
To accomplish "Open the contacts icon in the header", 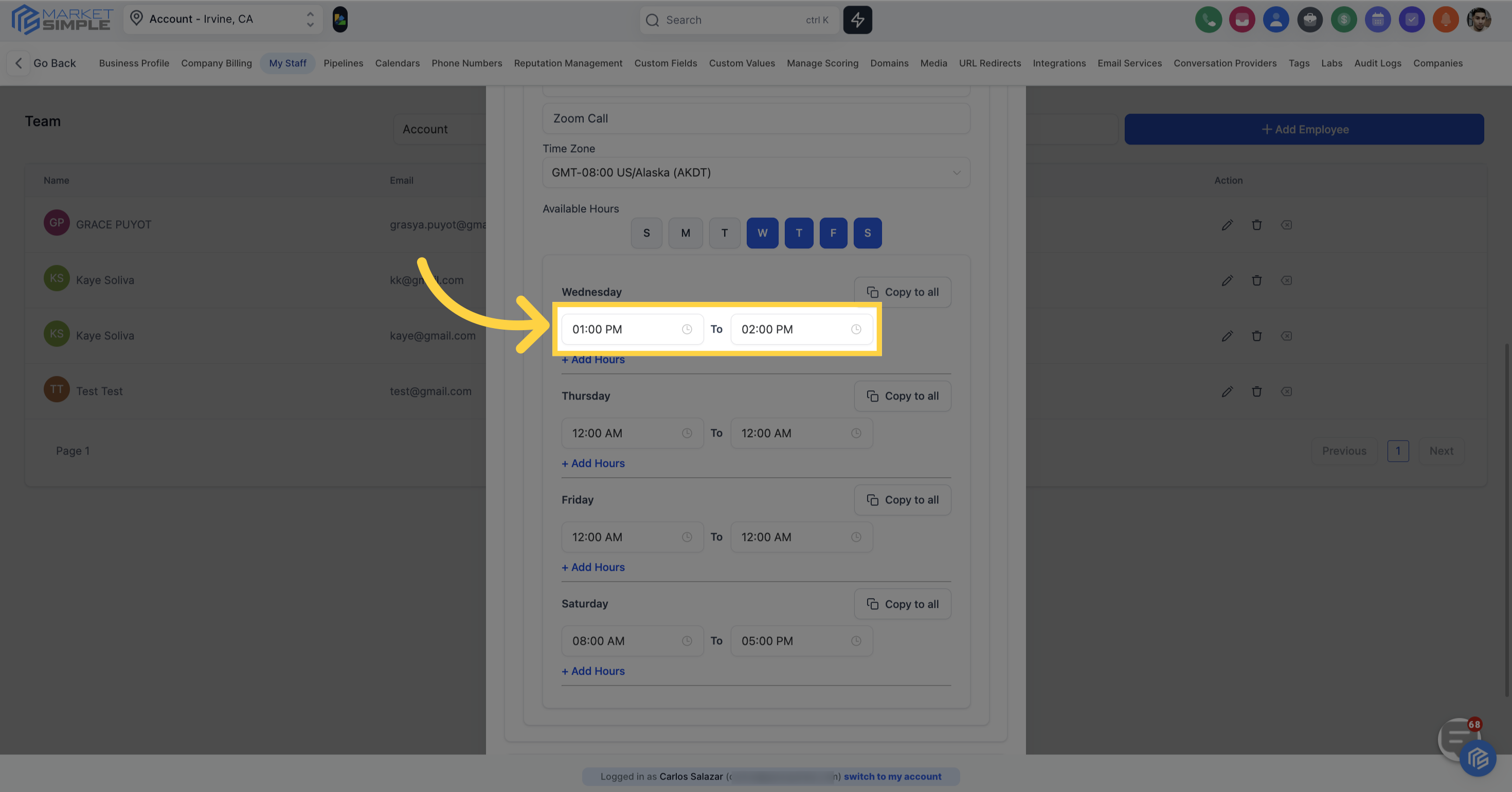I will (x=1276, y=20).
